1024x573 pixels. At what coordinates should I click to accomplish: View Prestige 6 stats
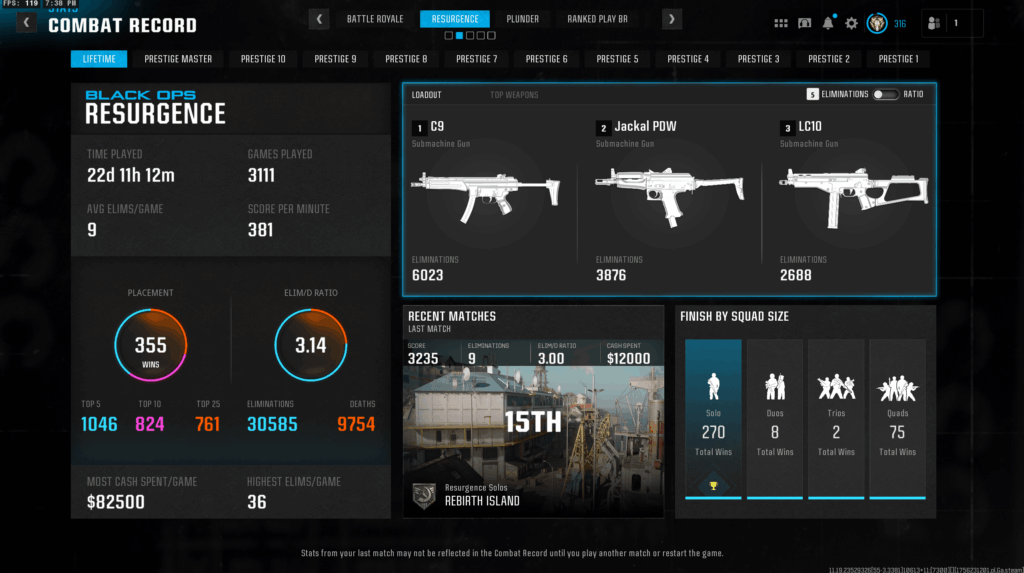[x=547, y=59]
